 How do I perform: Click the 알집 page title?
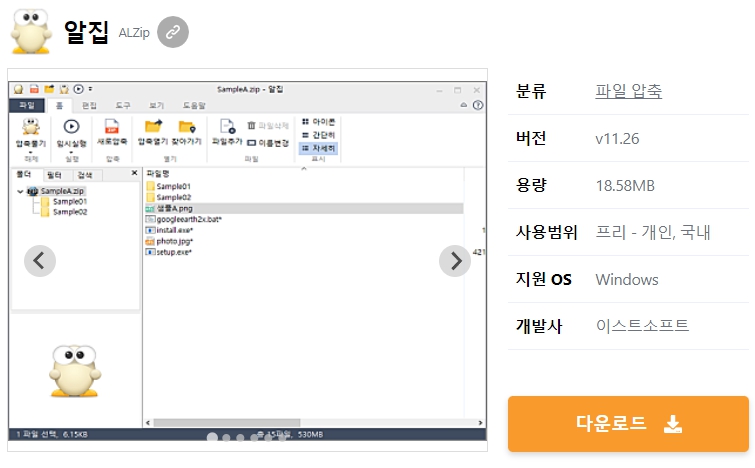click(x=87, y=32)
